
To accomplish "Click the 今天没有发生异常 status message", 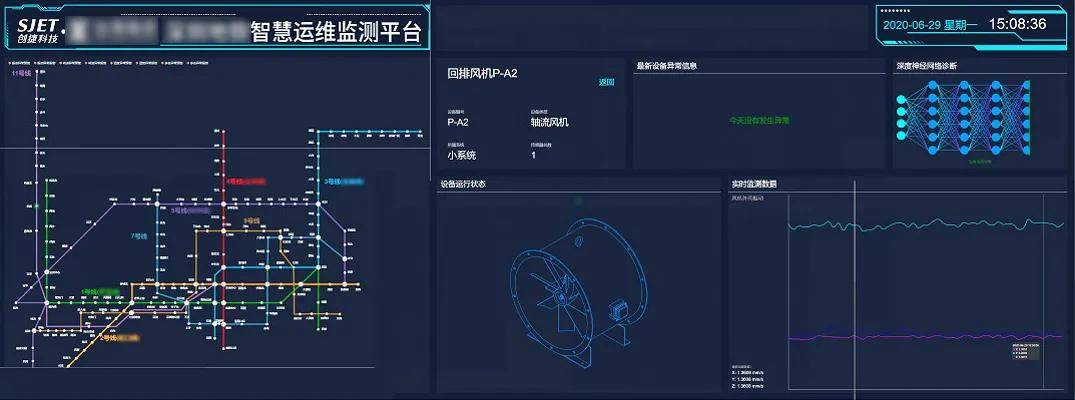I will point(759,119).
